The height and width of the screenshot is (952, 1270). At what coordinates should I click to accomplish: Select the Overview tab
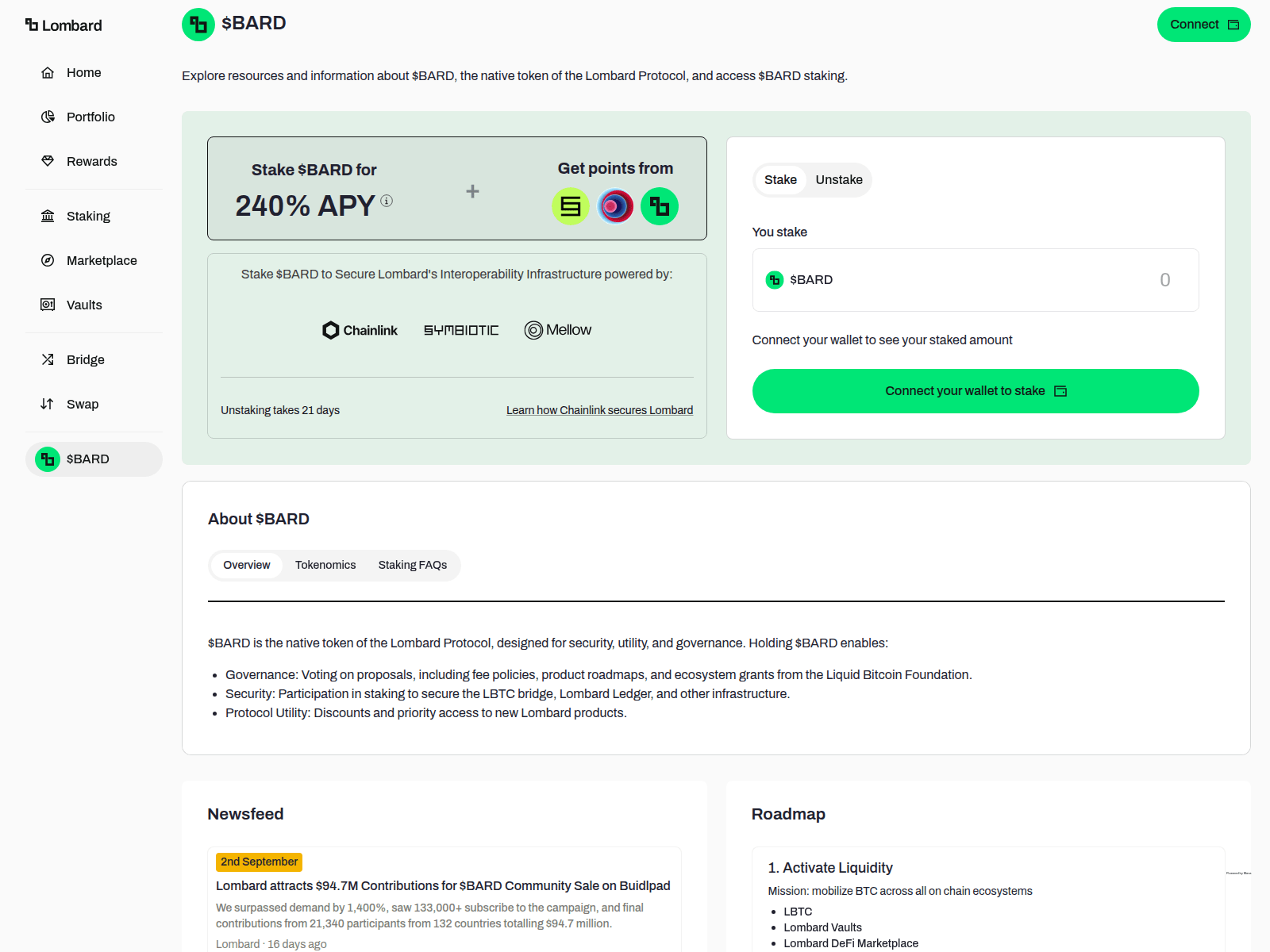(x=247, y=566)
